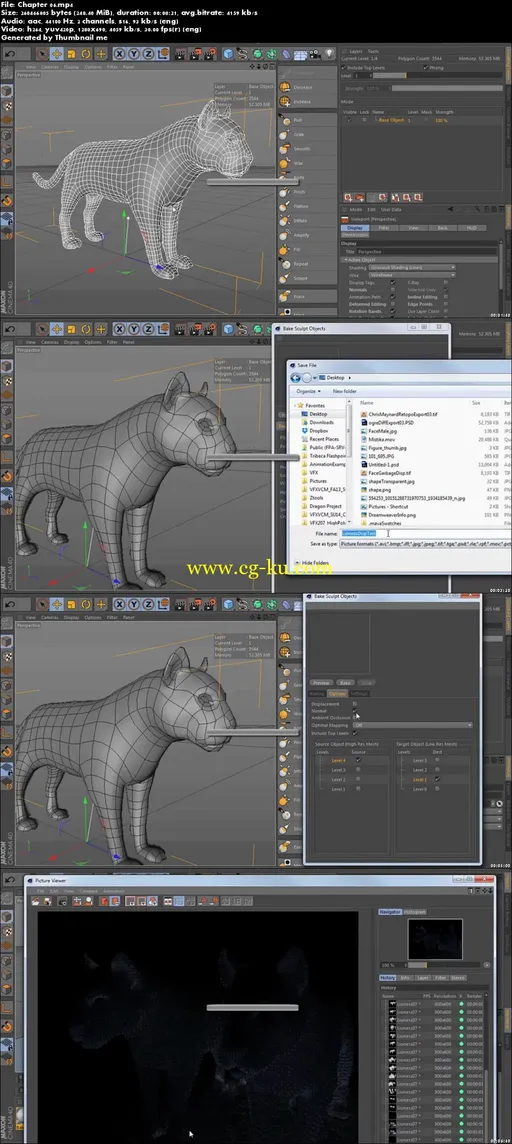512x1144 pixels.
Task: Select the Rotate tool in the wireframe-cat frame toolbar
Action: click(85, 53)
